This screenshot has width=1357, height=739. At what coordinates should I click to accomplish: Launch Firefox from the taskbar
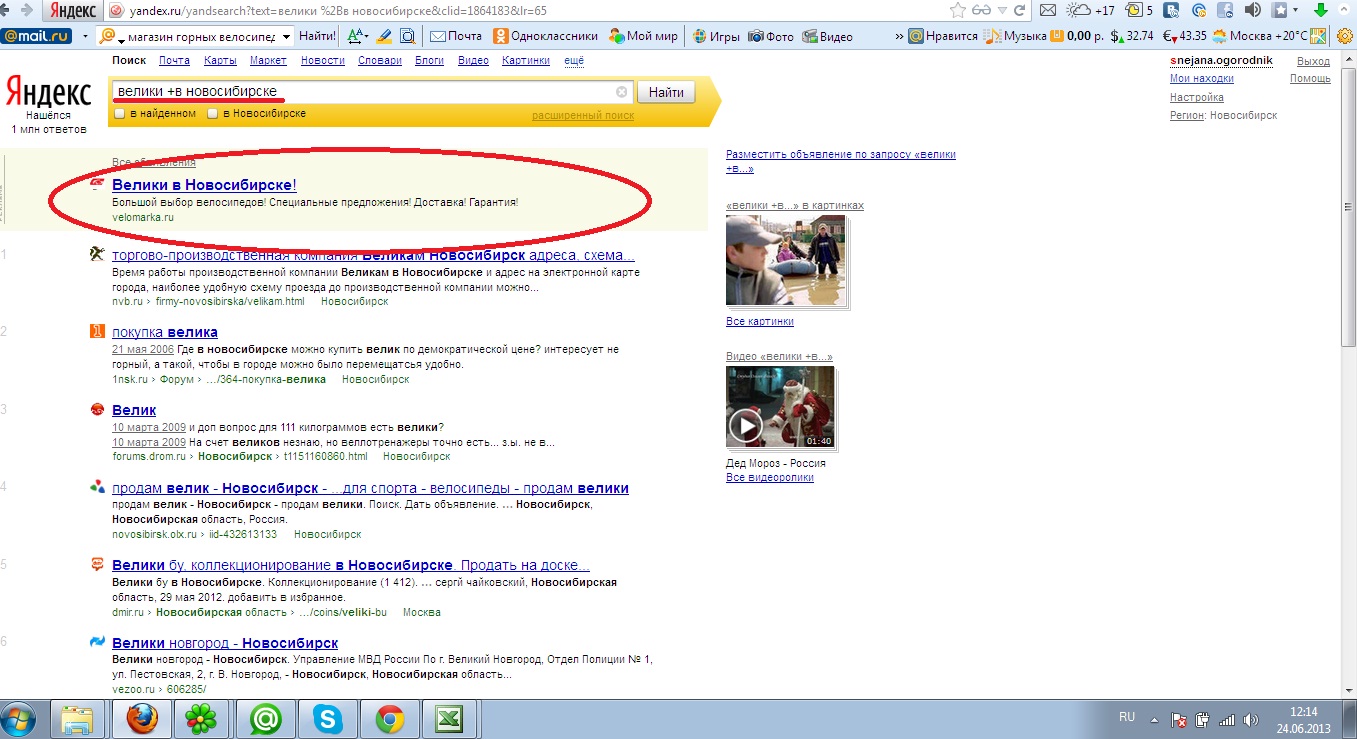click(x=141, y=718)
